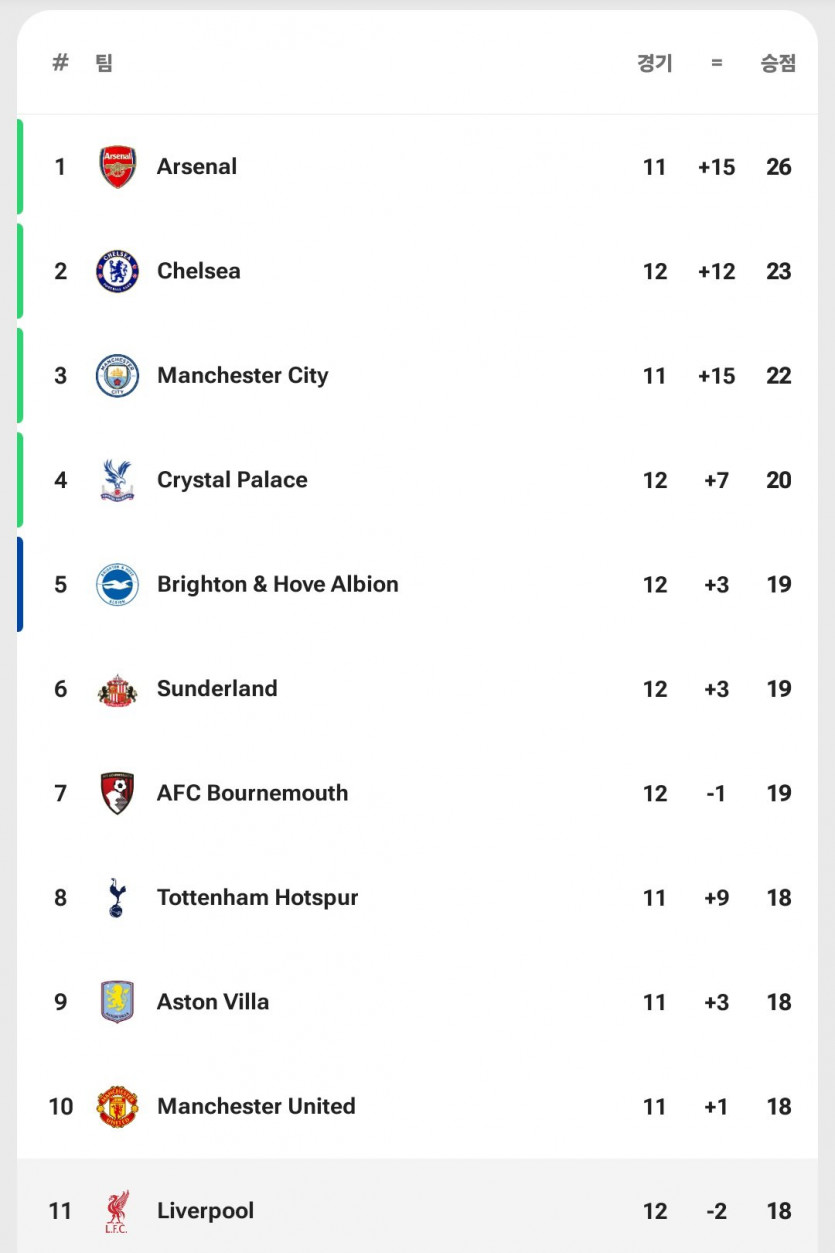Select the Tottenham Hotspur team name
Image resolution: width=835 pixels, height=1253 pixels.
[x=257, y=898]
